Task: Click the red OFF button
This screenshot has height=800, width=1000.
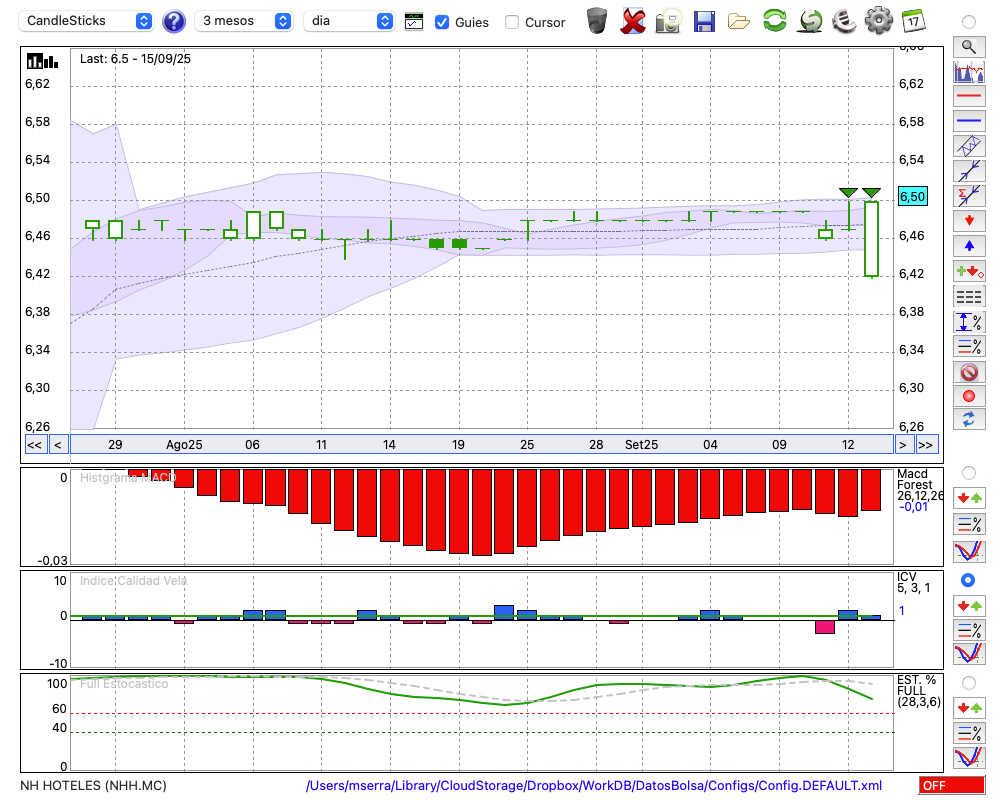Action: click(x=951, y=786)
